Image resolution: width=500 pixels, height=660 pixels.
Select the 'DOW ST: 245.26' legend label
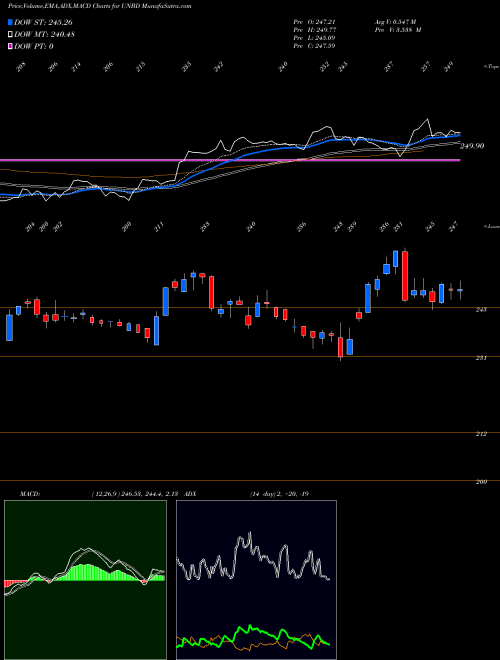[x=43, y=22]
